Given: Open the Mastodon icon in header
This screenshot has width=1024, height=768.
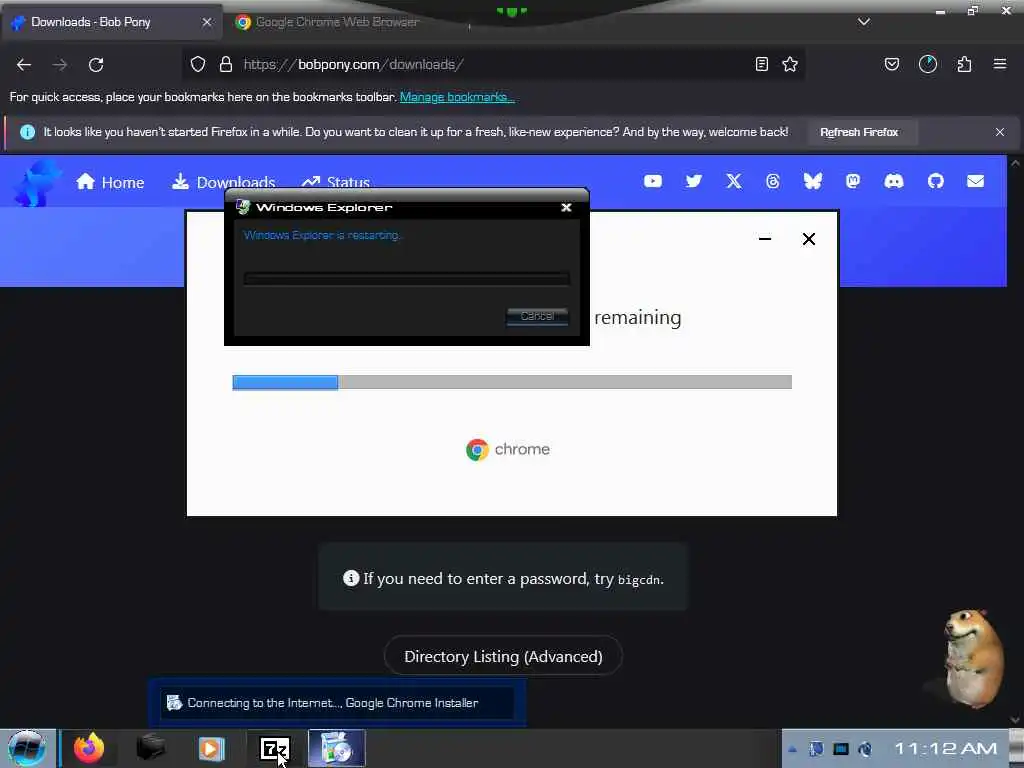Looking at the screenshot, I should pyautogui.click(x=853, y=181).
